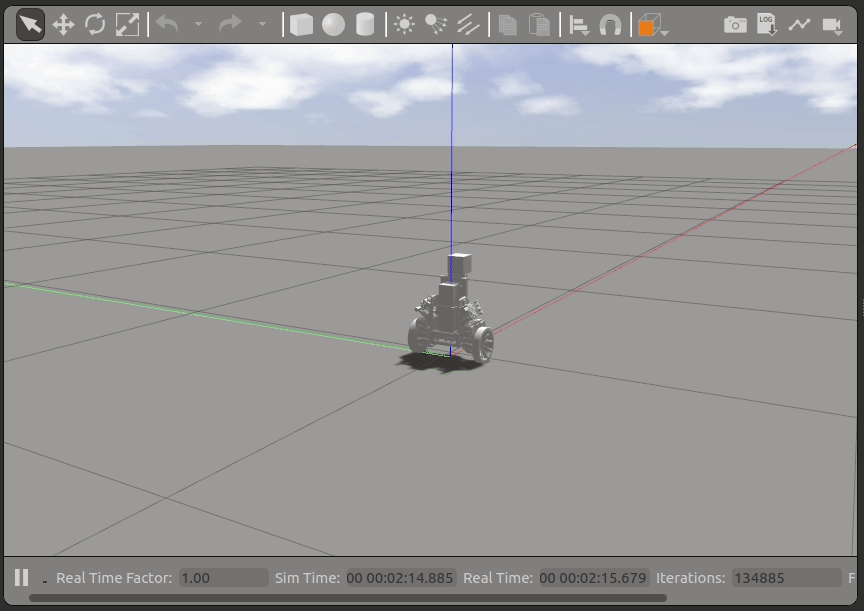Add a directional light

(x=468, y=25)
